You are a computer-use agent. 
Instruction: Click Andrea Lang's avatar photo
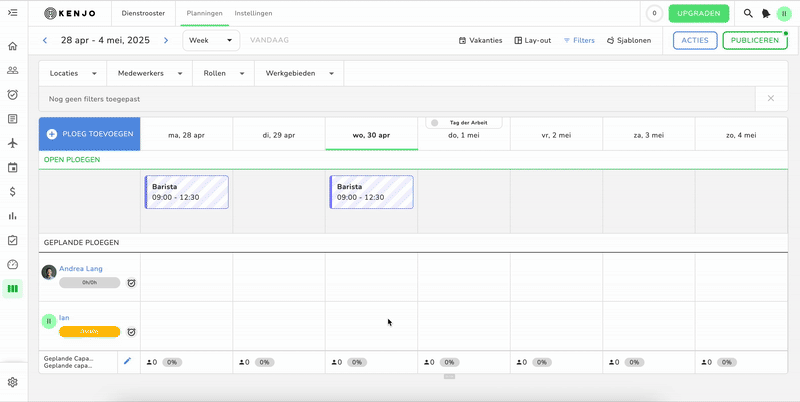[x=49, y=272]
